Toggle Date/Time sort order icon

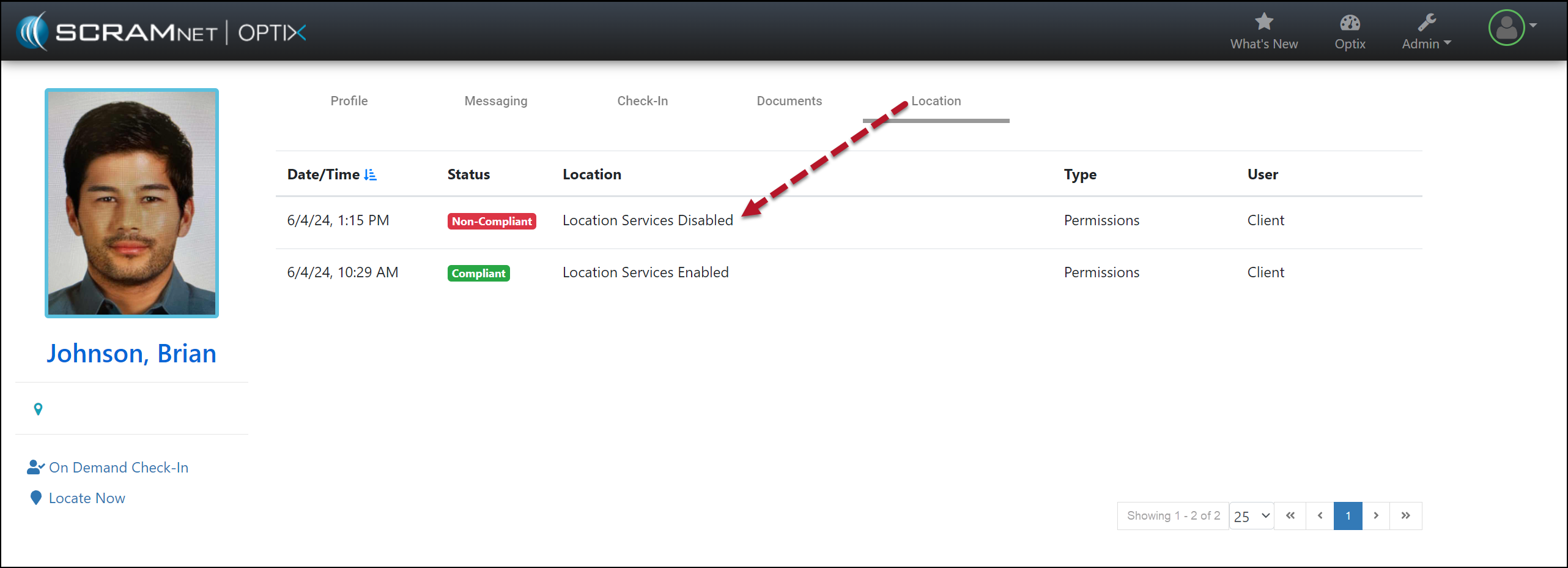click(370, 175)
